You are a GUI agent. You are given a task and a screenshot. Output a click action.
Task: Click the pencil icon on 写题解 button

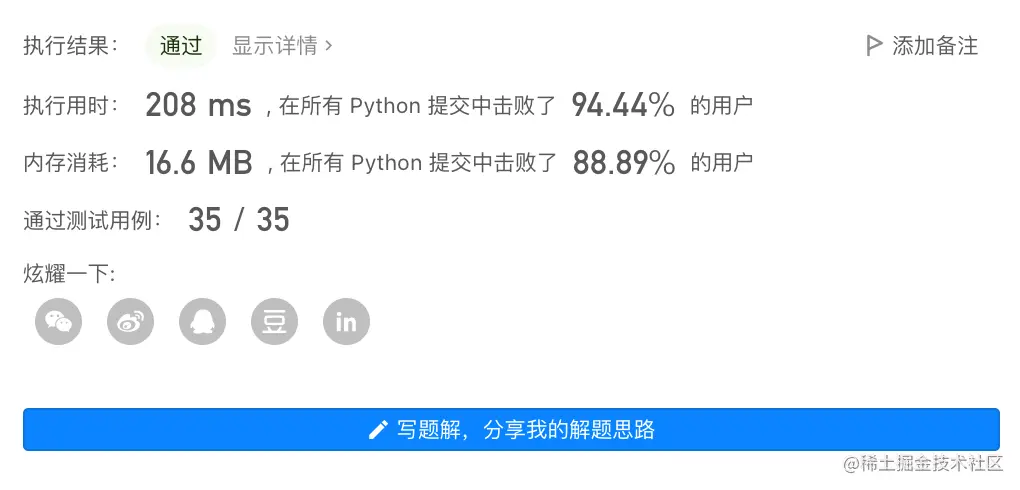pos(378,430)
